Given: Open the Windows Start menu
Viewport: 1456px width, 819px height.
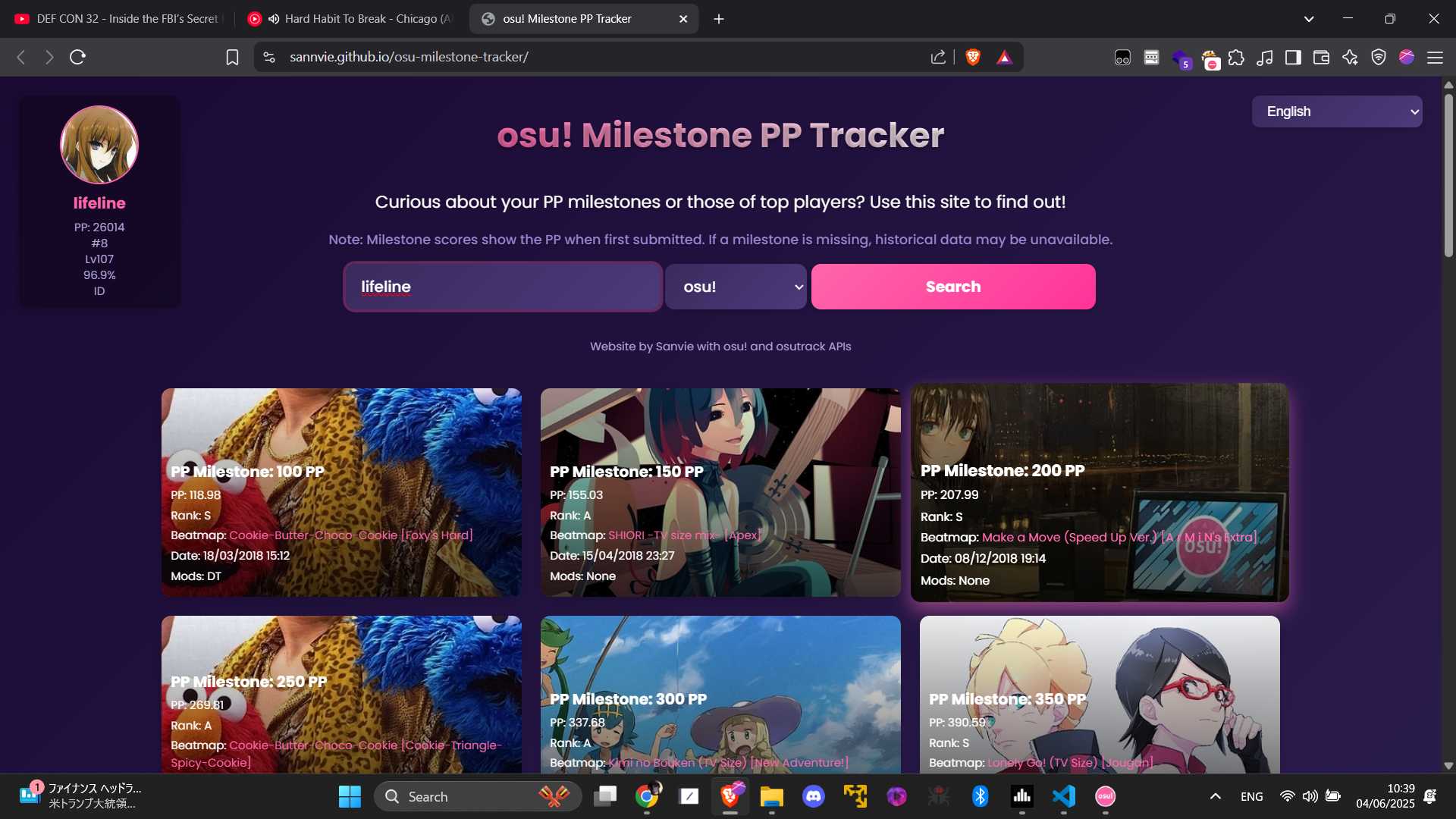Looking at the screenshot, I should coord(350,796).
